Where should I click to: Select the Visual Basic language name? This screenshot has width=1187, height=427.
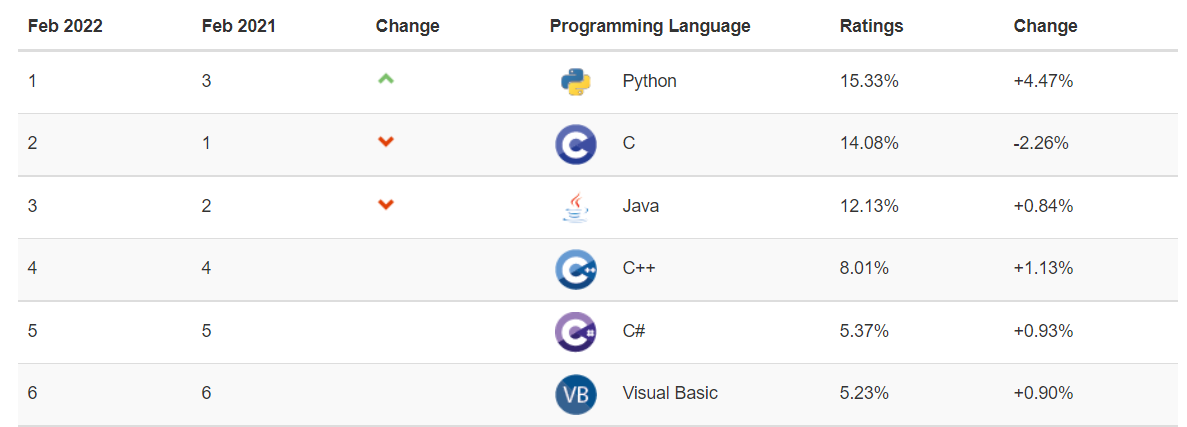tap(670, 394)
